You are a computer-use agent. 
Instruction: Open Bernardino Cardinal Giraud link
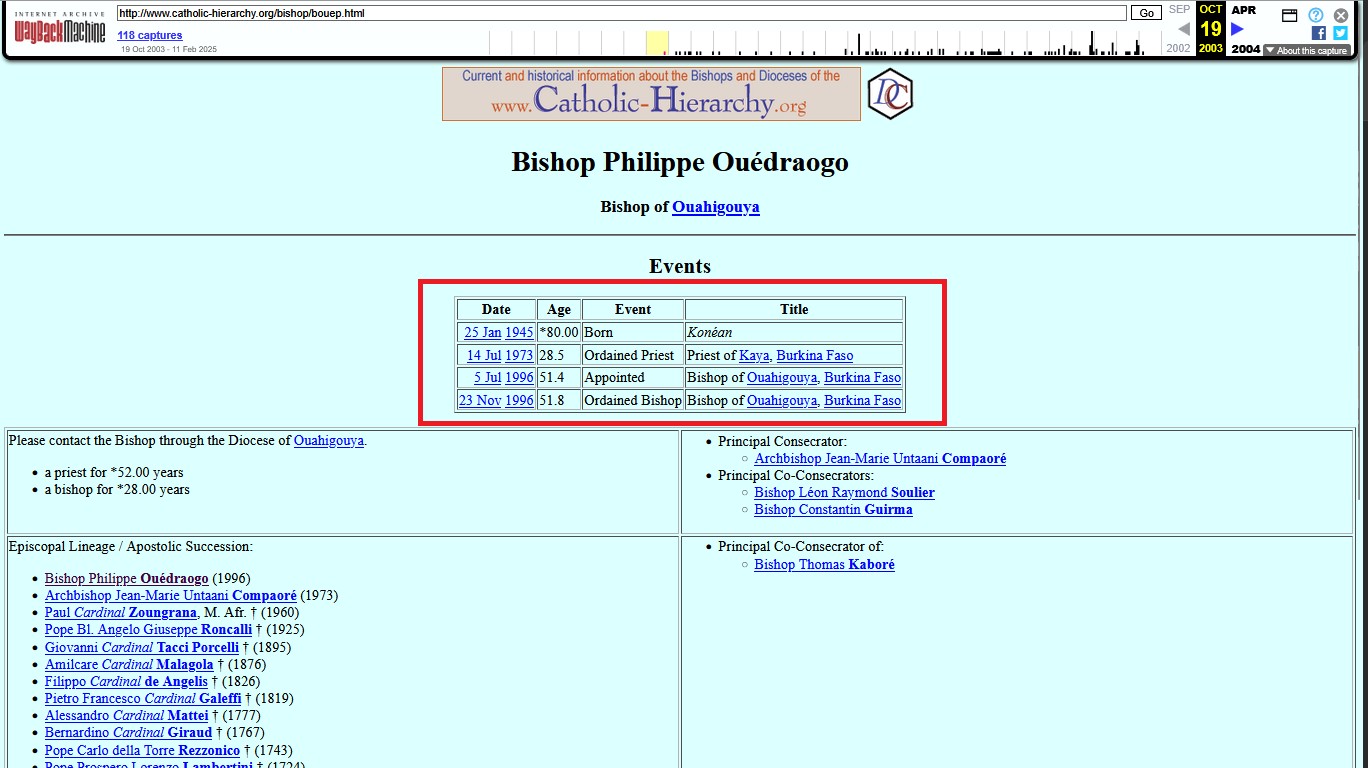click(x=128, y=732)
